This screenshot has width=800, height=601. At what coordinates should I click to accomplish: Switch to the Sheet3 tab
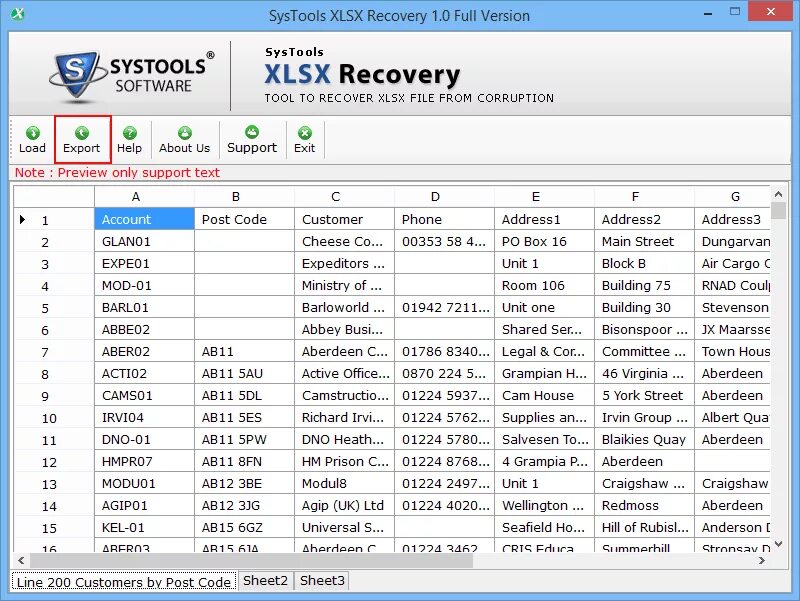pyautogui.click(x=322, y=581)
